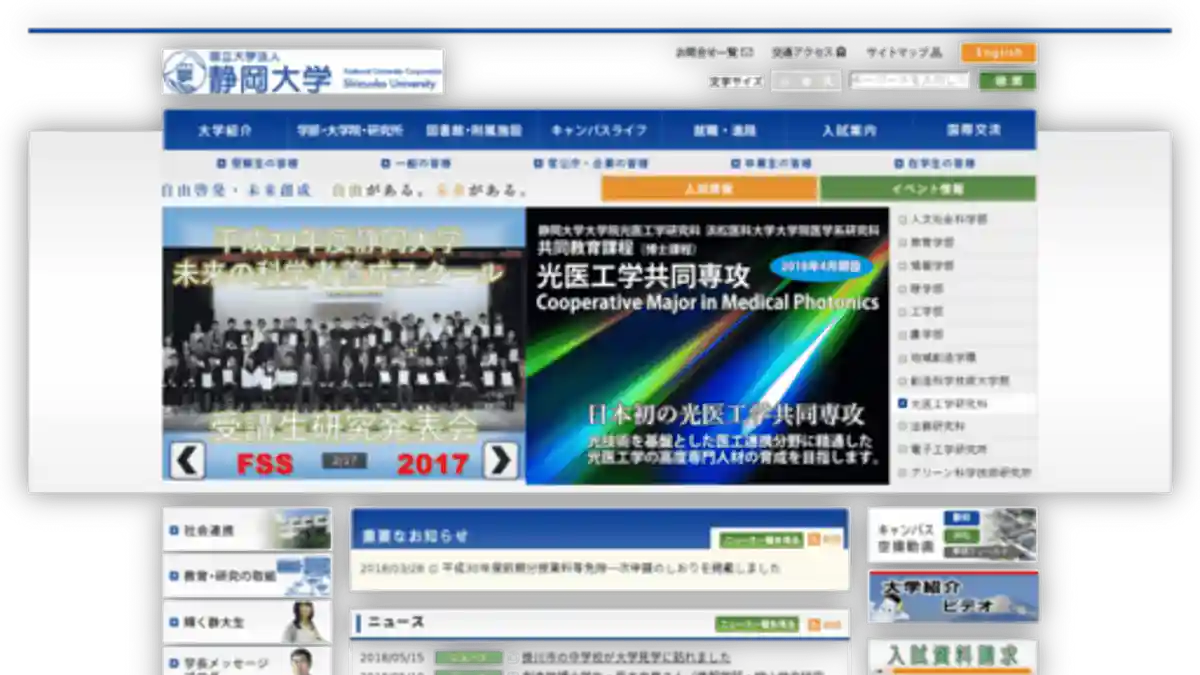Open the 社会連携 sidebar banner
This screenshot has height=675, width=1200.
246,529
